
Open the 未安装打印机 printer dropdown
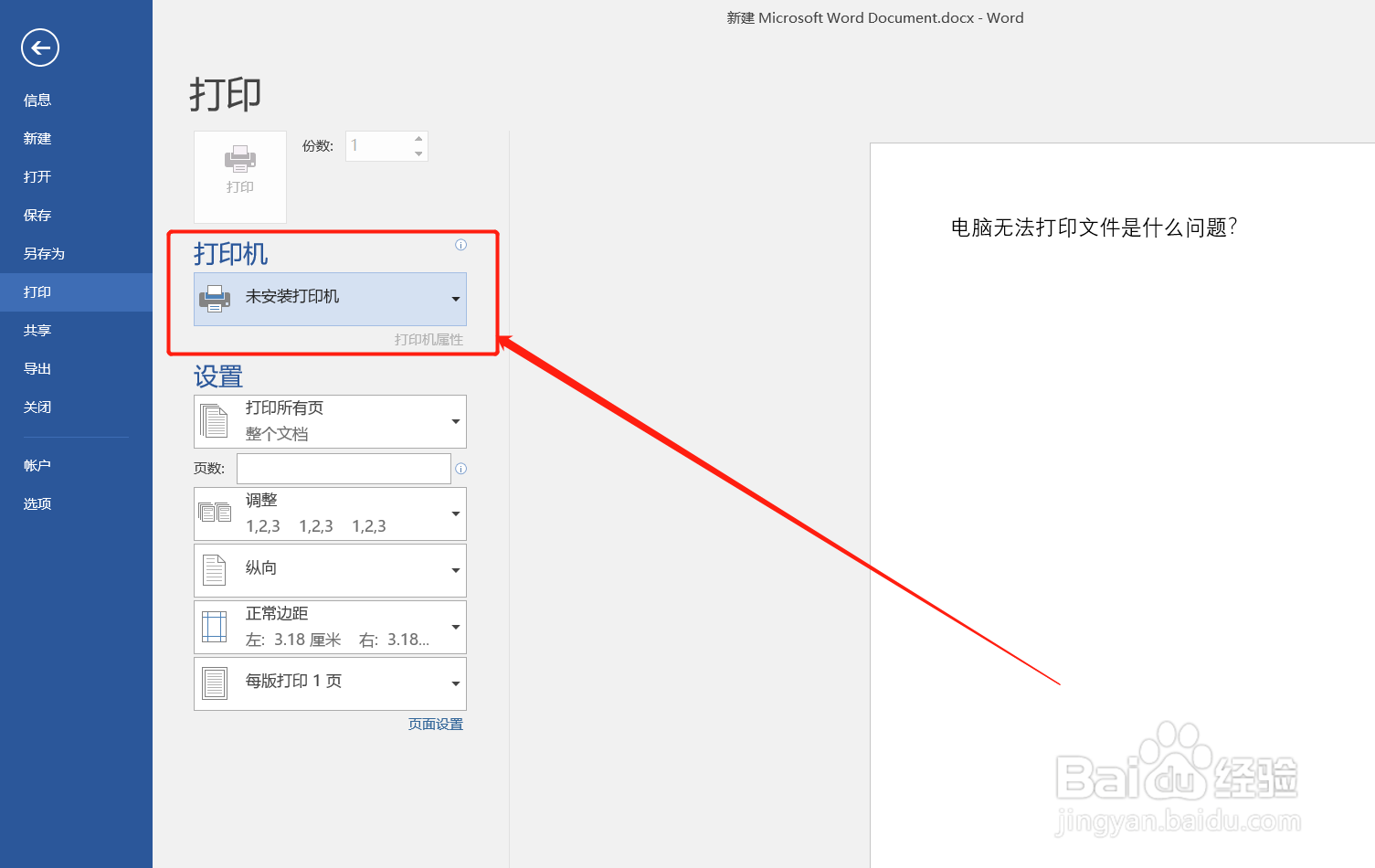pyautogui.click(x=330, y=299)
